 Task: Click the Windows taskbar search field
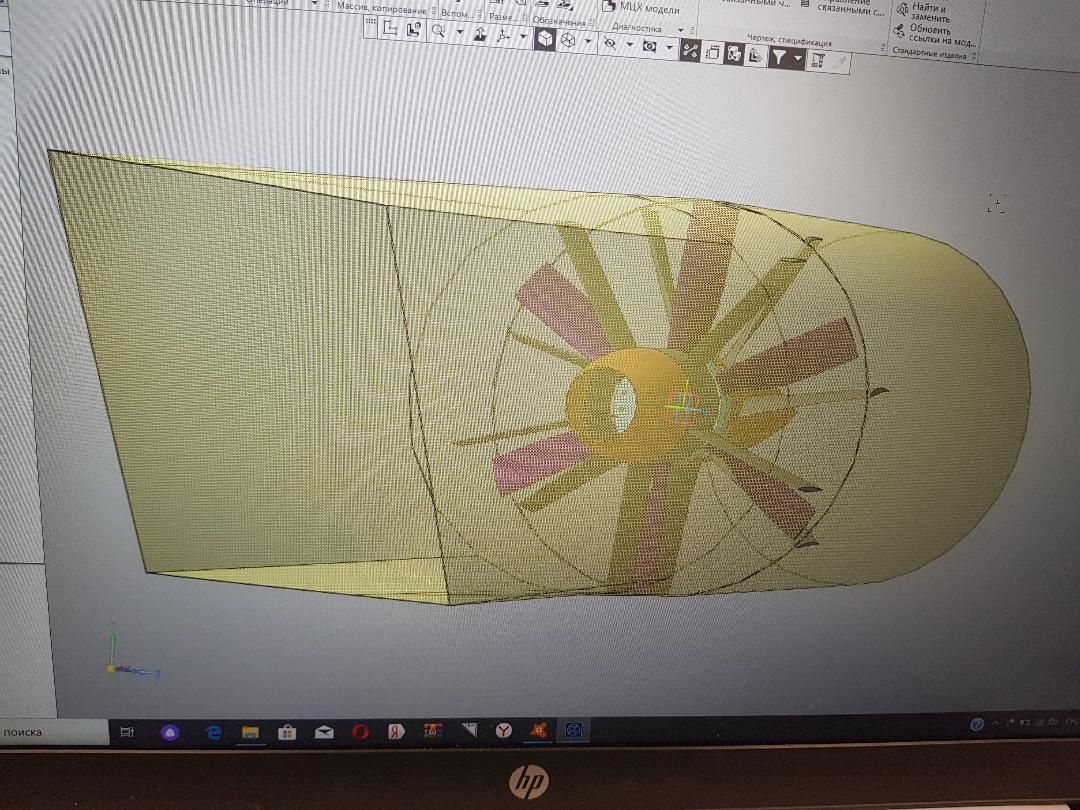(50, 732)
